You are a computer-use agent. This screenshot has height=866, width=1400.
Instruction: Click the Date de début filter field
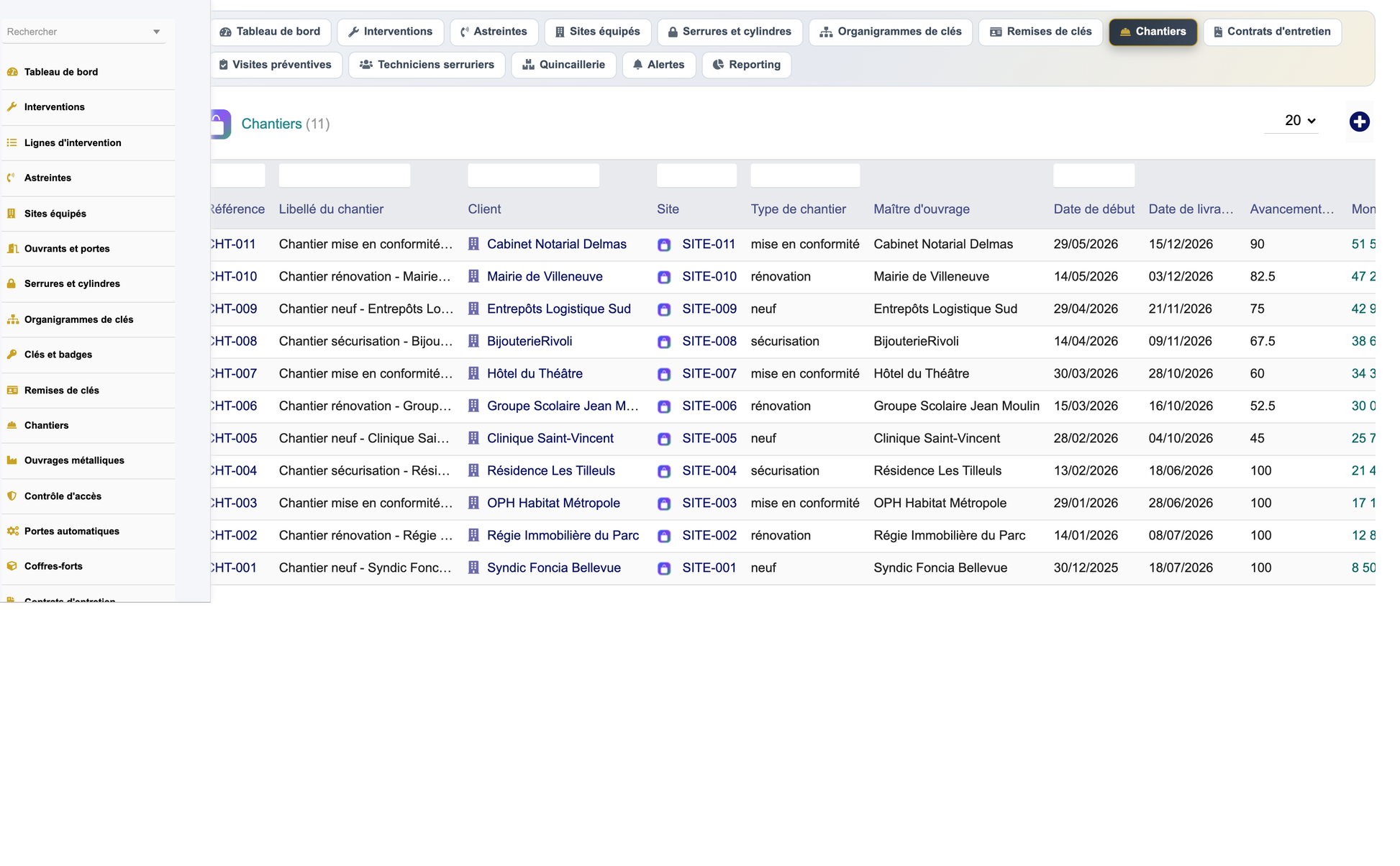[x=1094, y=176]
